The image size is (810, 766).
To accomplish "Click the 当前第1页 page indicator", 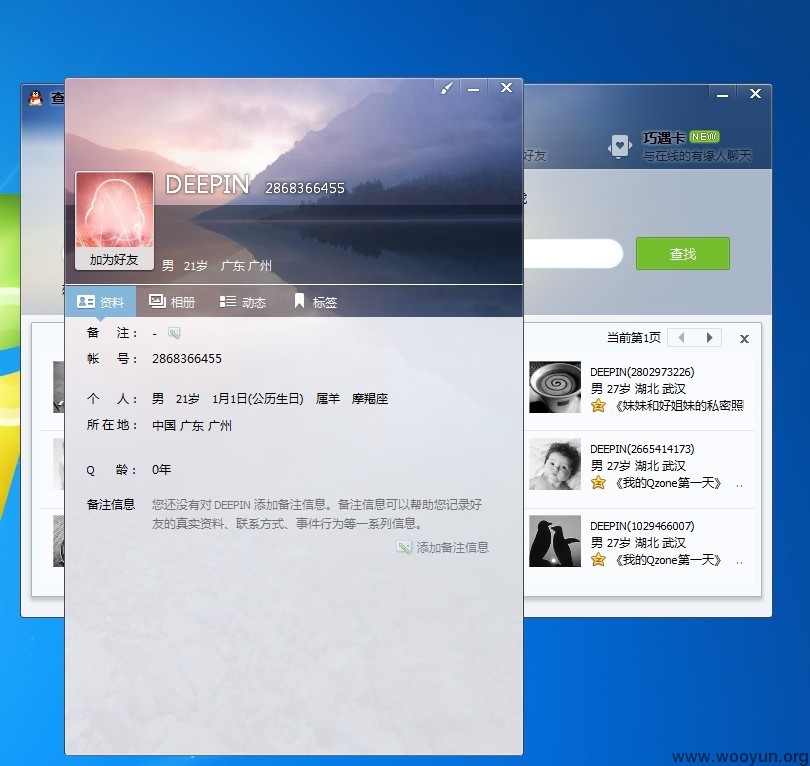I will (633, 338).
